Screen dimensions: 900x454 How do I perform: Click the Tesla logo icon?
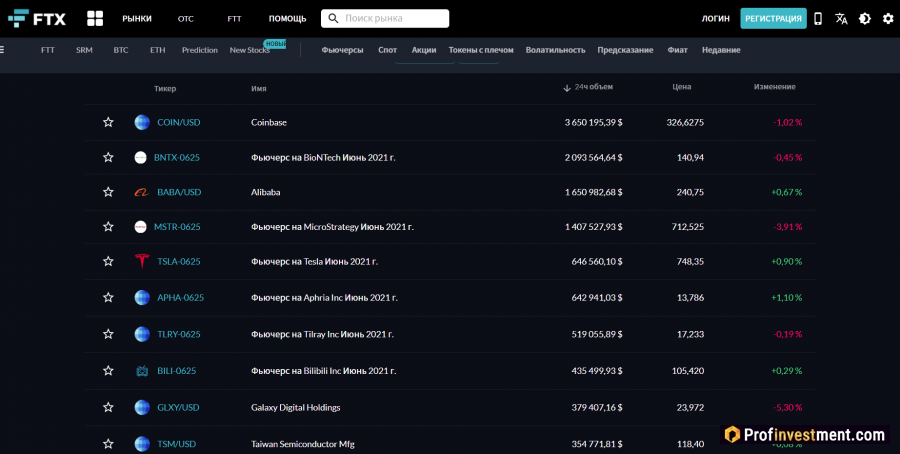click(x=142, y=261)
